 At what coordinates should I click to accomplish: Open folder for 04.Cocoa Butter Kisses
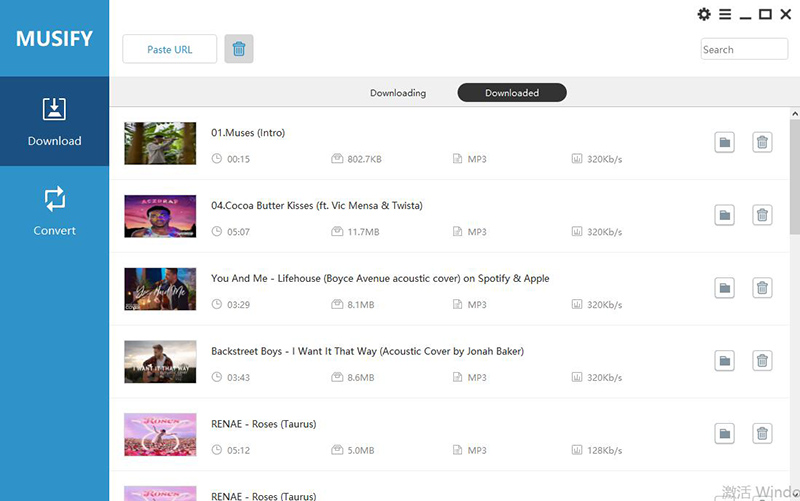pos(724,215)
